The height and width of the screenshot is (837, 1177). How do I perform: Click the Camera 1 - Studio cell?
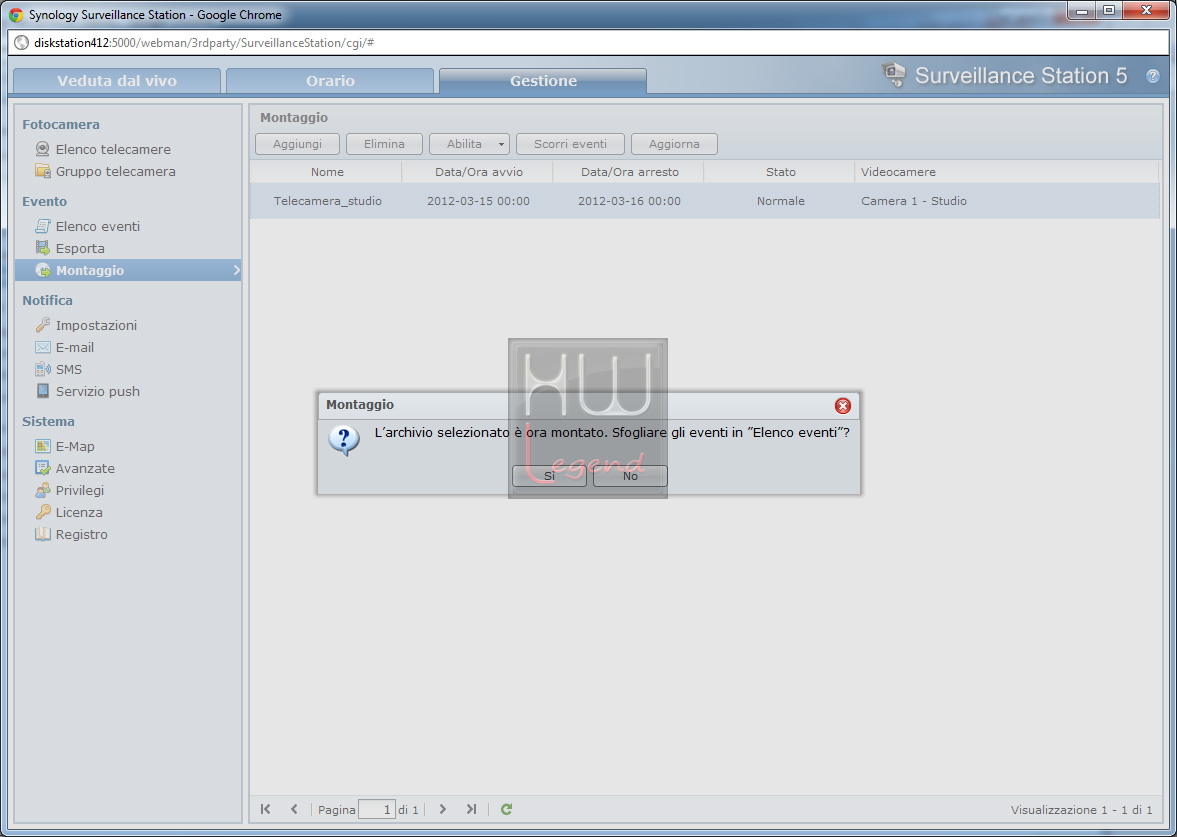coord(914,201)
